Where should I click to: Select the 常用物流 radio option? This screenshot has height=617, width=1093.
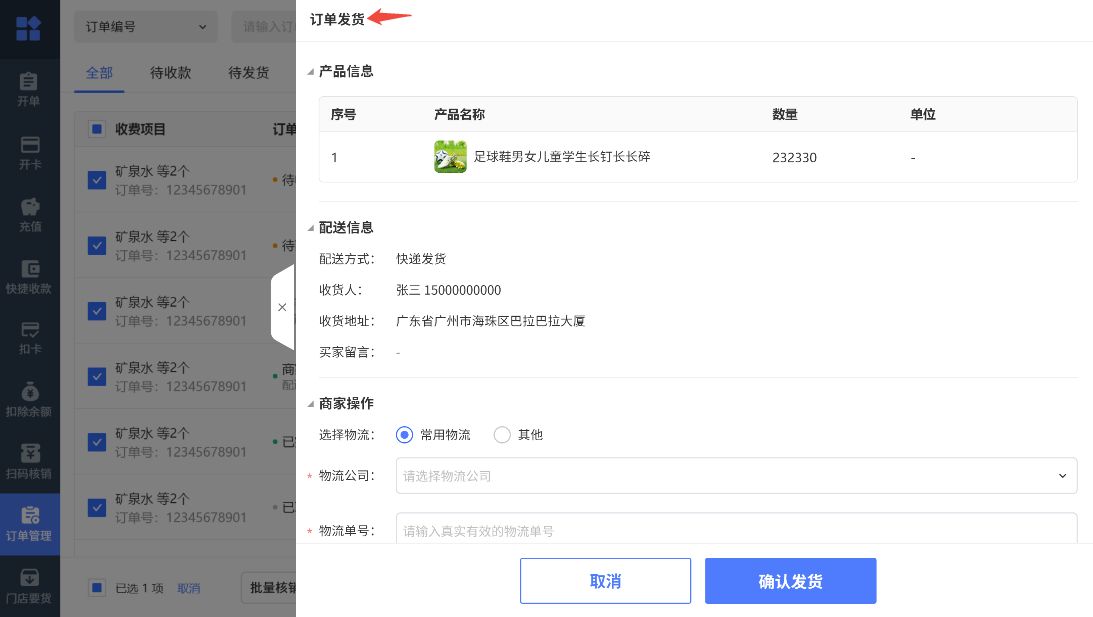pyautogui.click(x=404, y=434)
